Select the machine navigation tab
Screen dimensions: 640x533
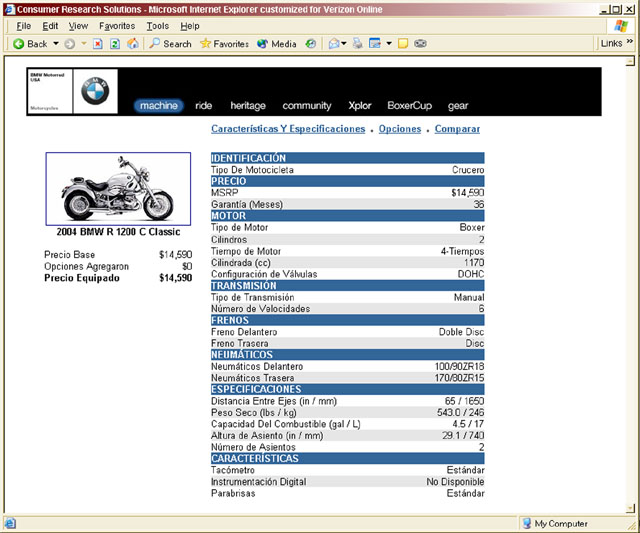click(x=159, y=106)
